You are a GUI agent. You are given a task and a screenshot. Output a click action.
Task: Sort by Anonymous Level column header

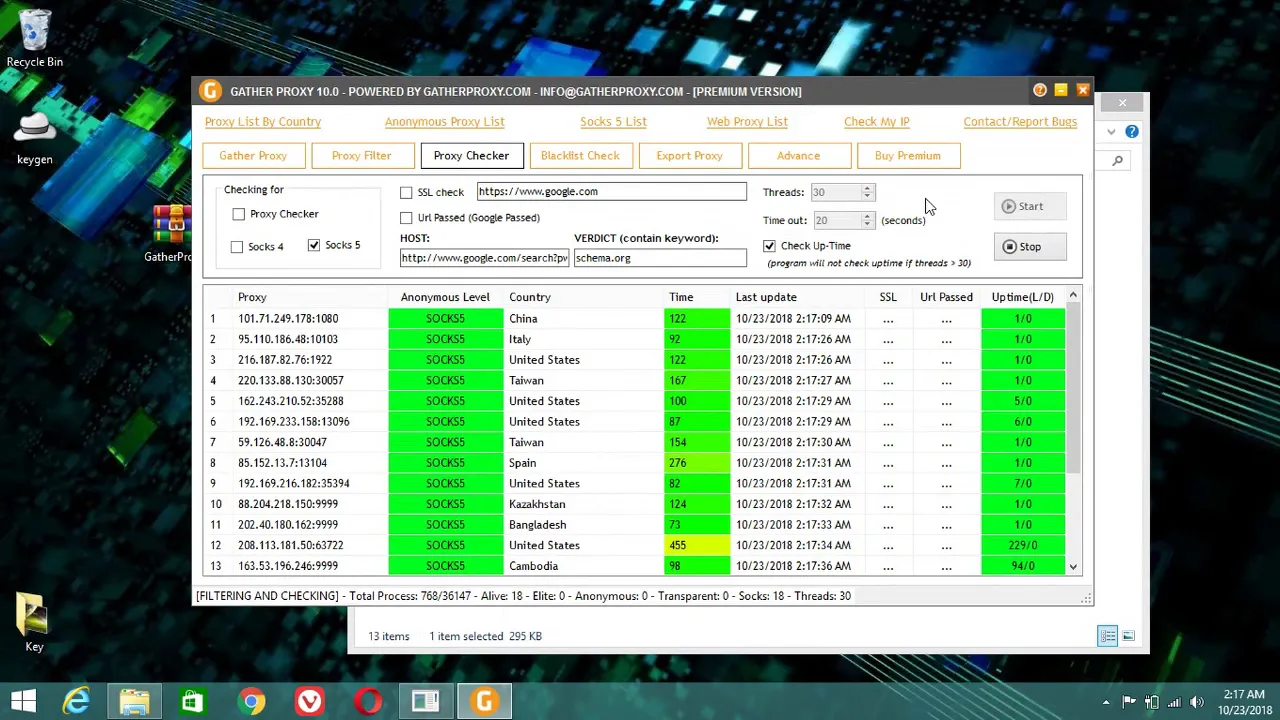click(x=445, y=297)
